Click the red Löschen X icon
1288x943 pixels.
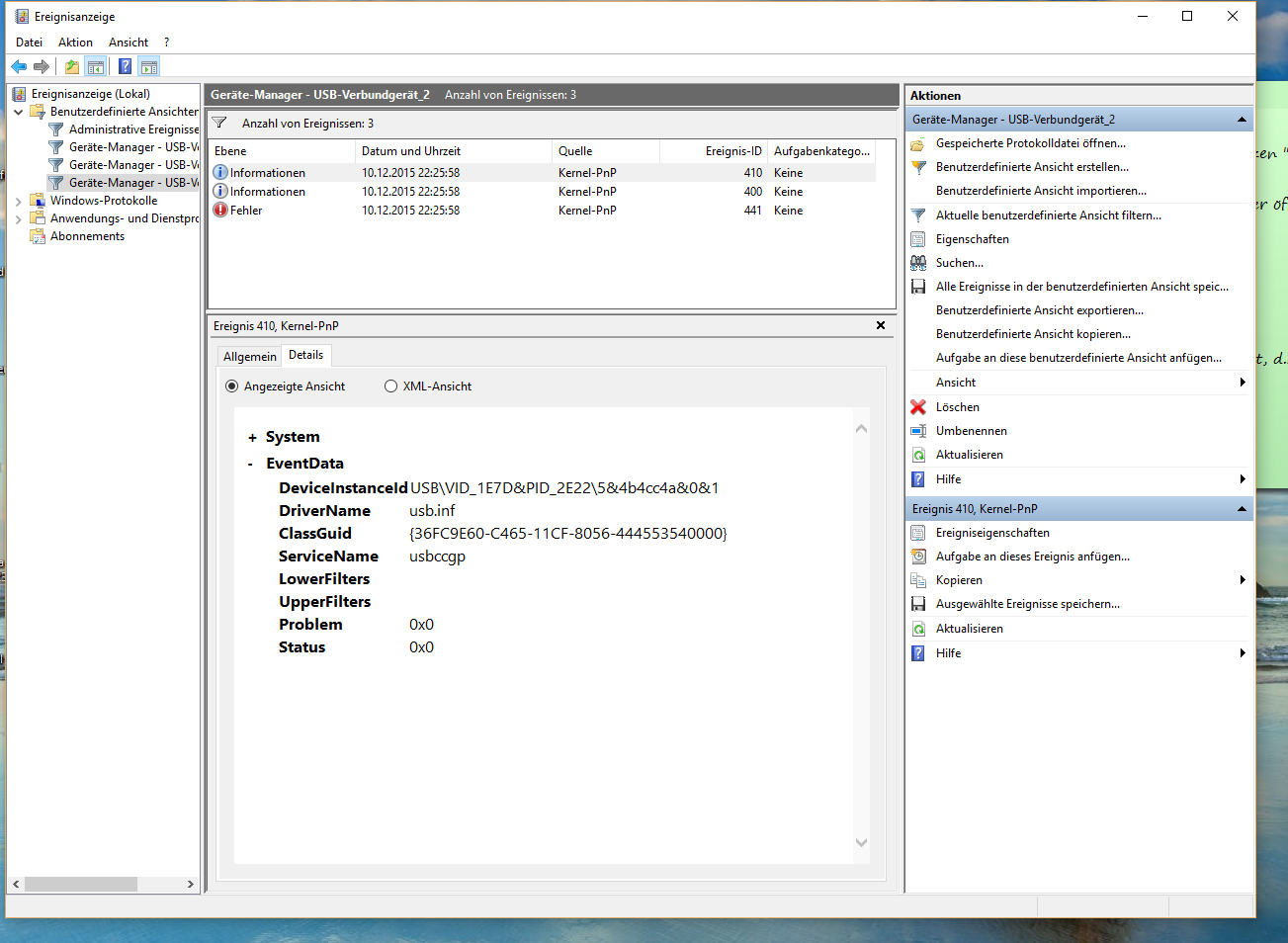(918, 407)
